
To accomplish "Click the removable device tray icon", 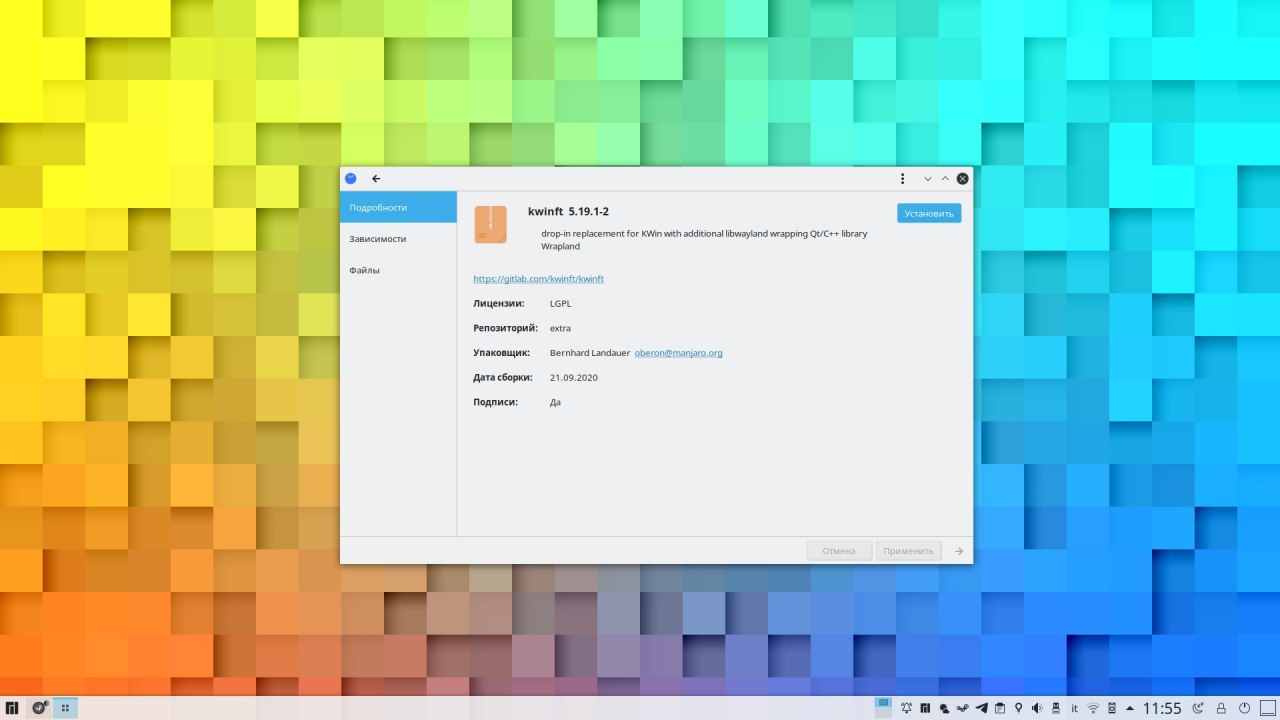I will point(1056,708).
